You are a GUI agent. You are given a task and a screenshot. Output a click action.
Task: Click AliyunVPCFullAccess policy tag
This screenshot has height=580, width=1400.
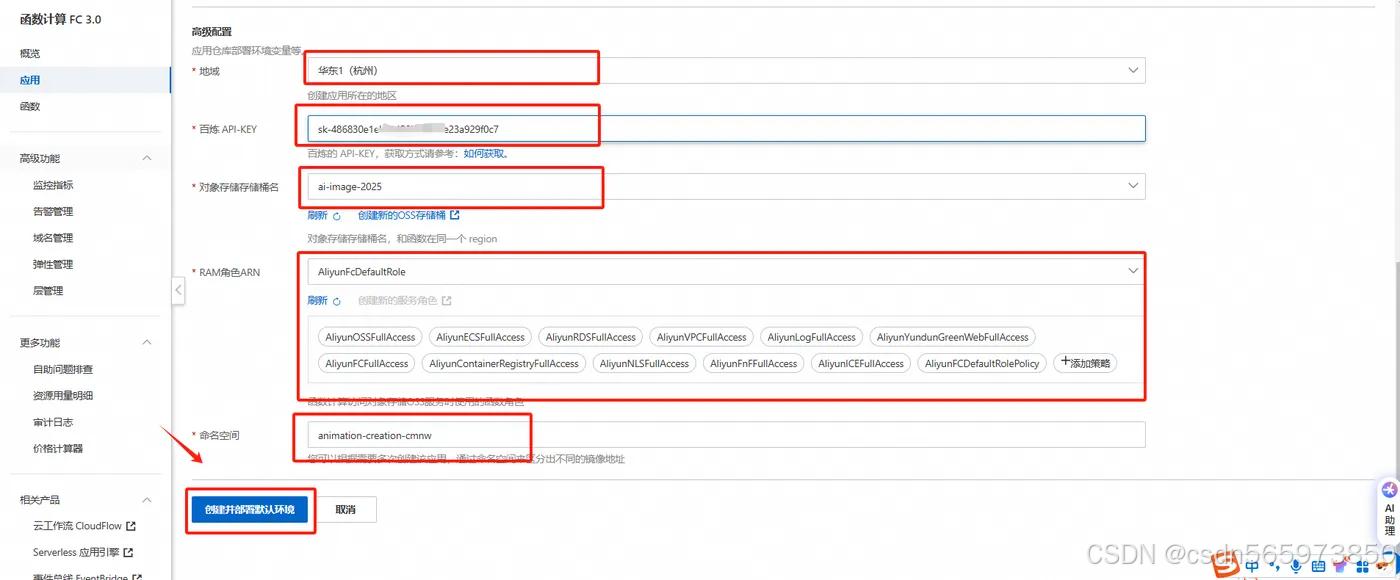tap(702, 337)
